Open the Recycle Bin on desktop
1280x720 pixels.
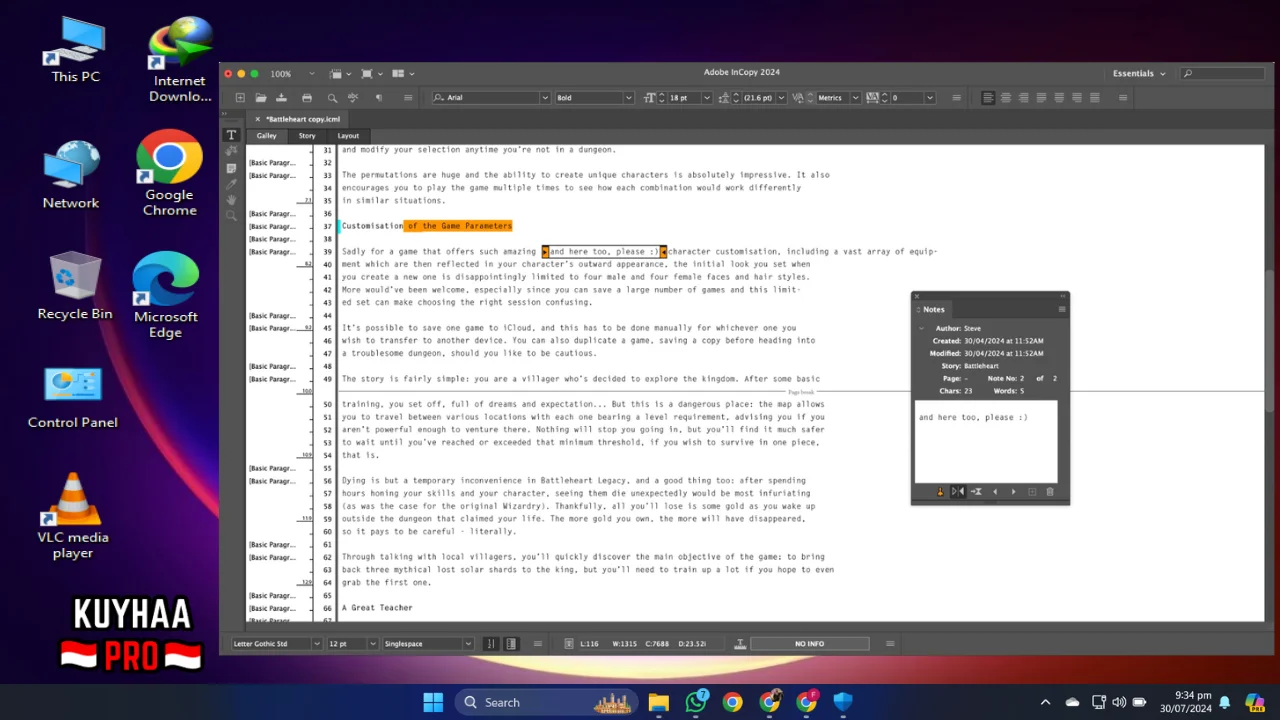tap(75, 286)
